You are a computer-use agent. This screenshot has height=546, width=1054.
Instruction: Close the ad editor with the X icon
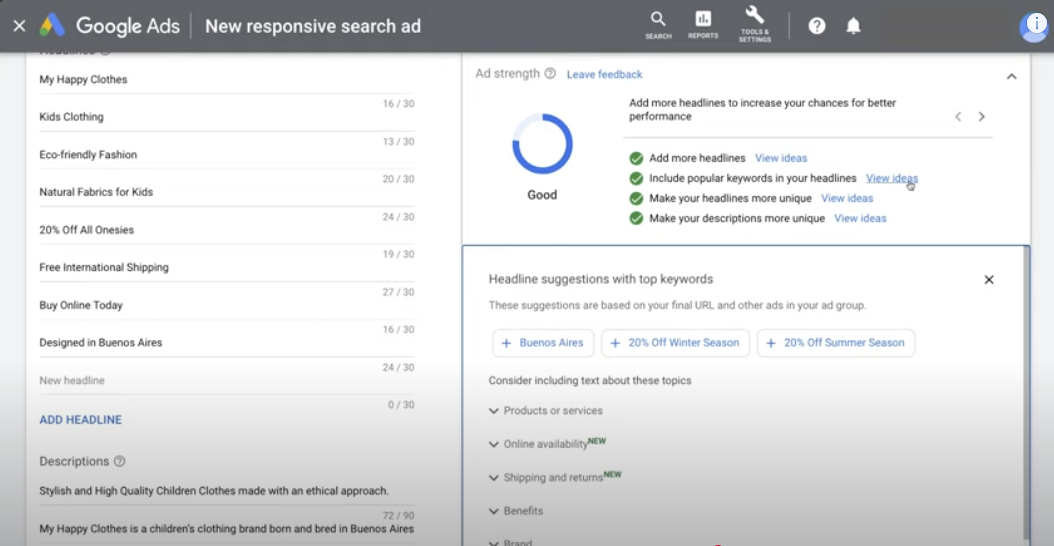click(19, 26)
